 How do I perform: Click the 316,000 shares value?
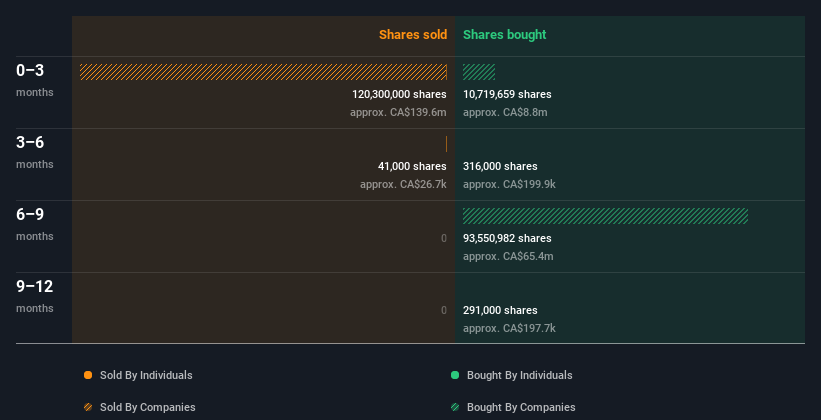500,166
